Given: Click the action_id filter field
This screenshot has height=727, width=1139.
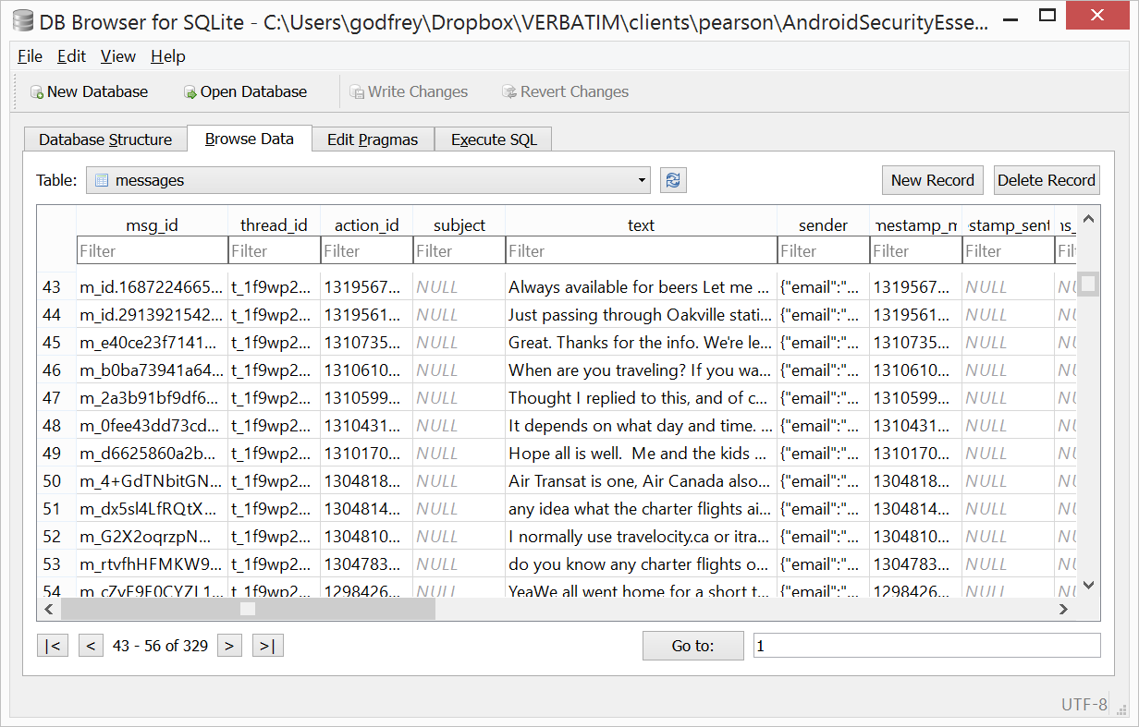Looking at the screenshot, I should (x=367, y=251).
